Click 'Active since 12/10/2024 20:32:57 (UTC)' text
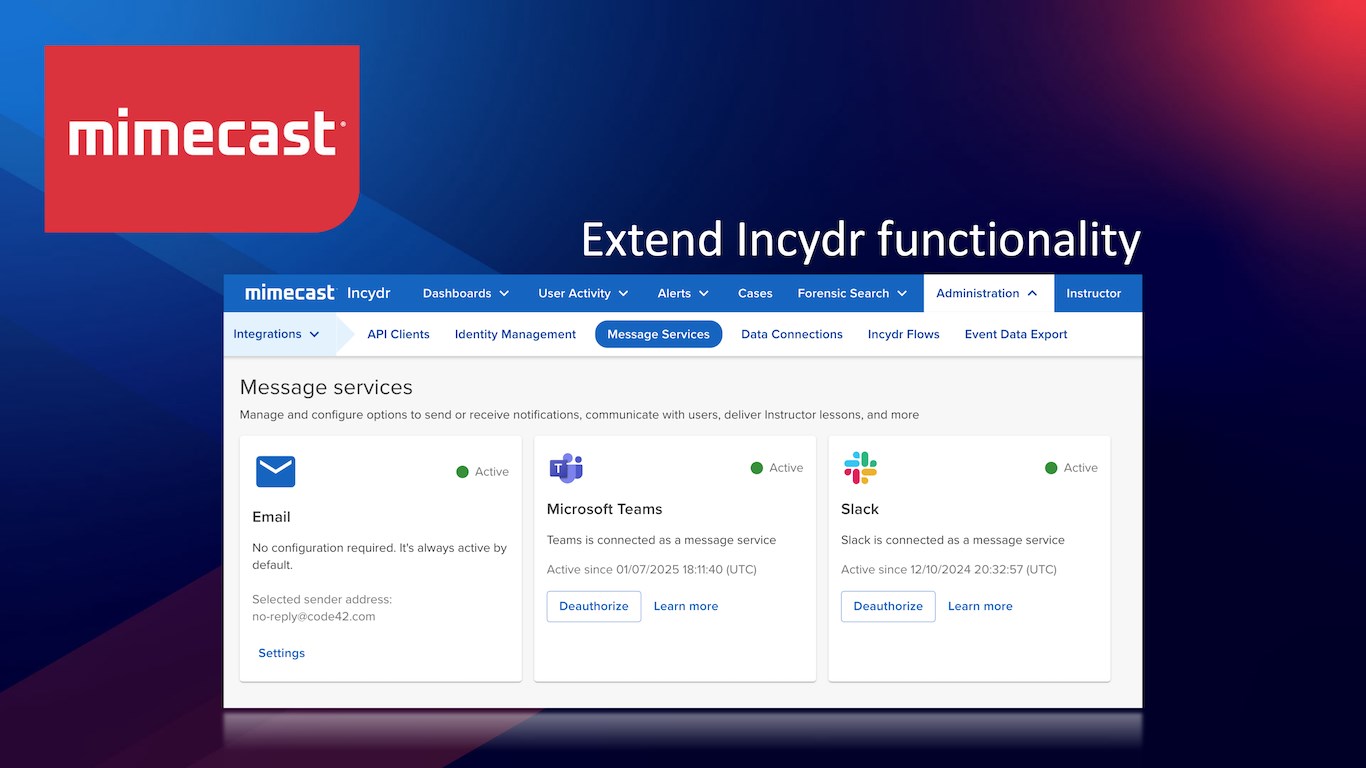Image resolution: width=1366 pixels, height=768 pixels. click(x=949, y=570)
